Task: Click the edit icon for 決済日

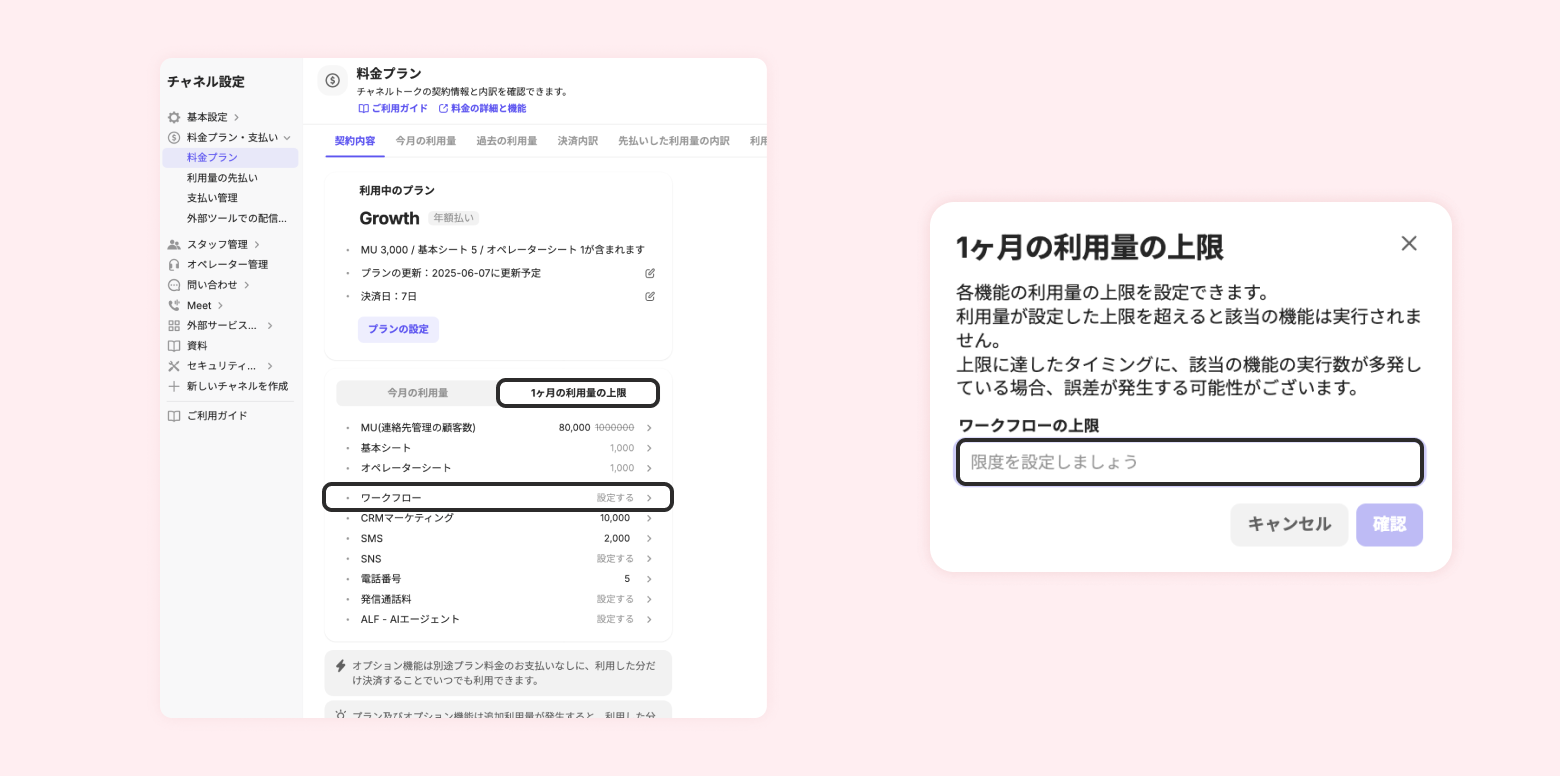Action: tap(650, 296)
